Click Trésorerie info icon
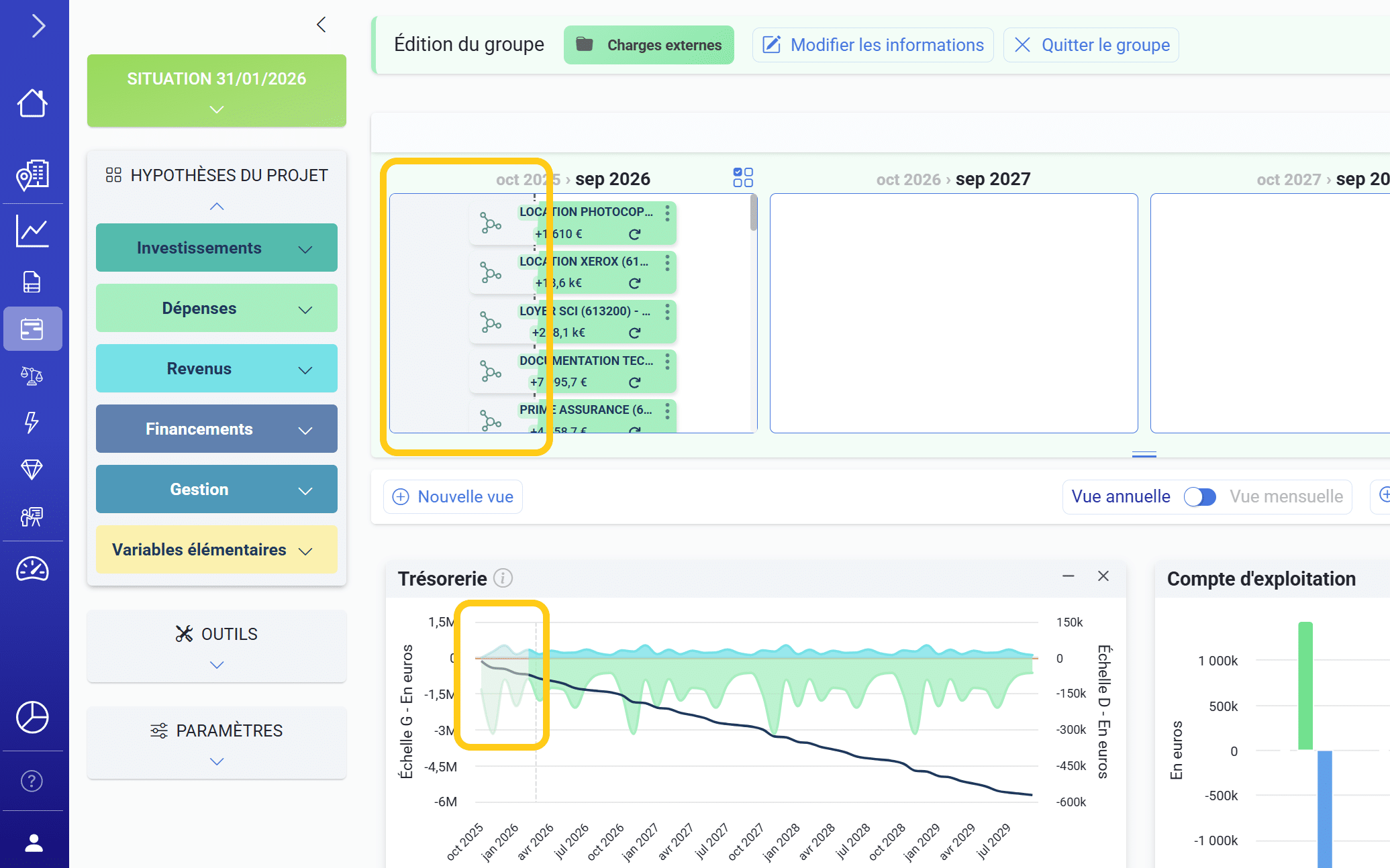 [503, 578]
